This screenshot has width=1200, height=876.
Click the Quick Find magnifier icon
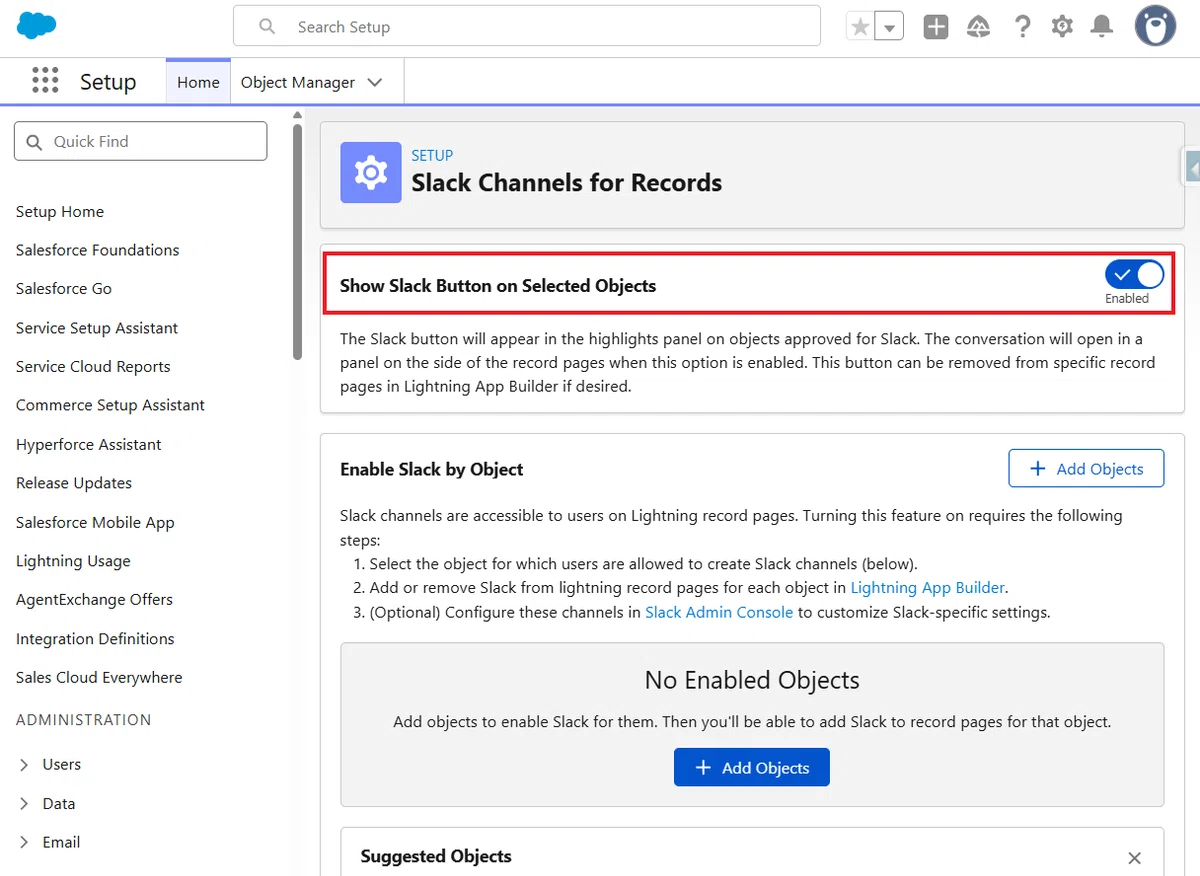click(x=34, y=142)
